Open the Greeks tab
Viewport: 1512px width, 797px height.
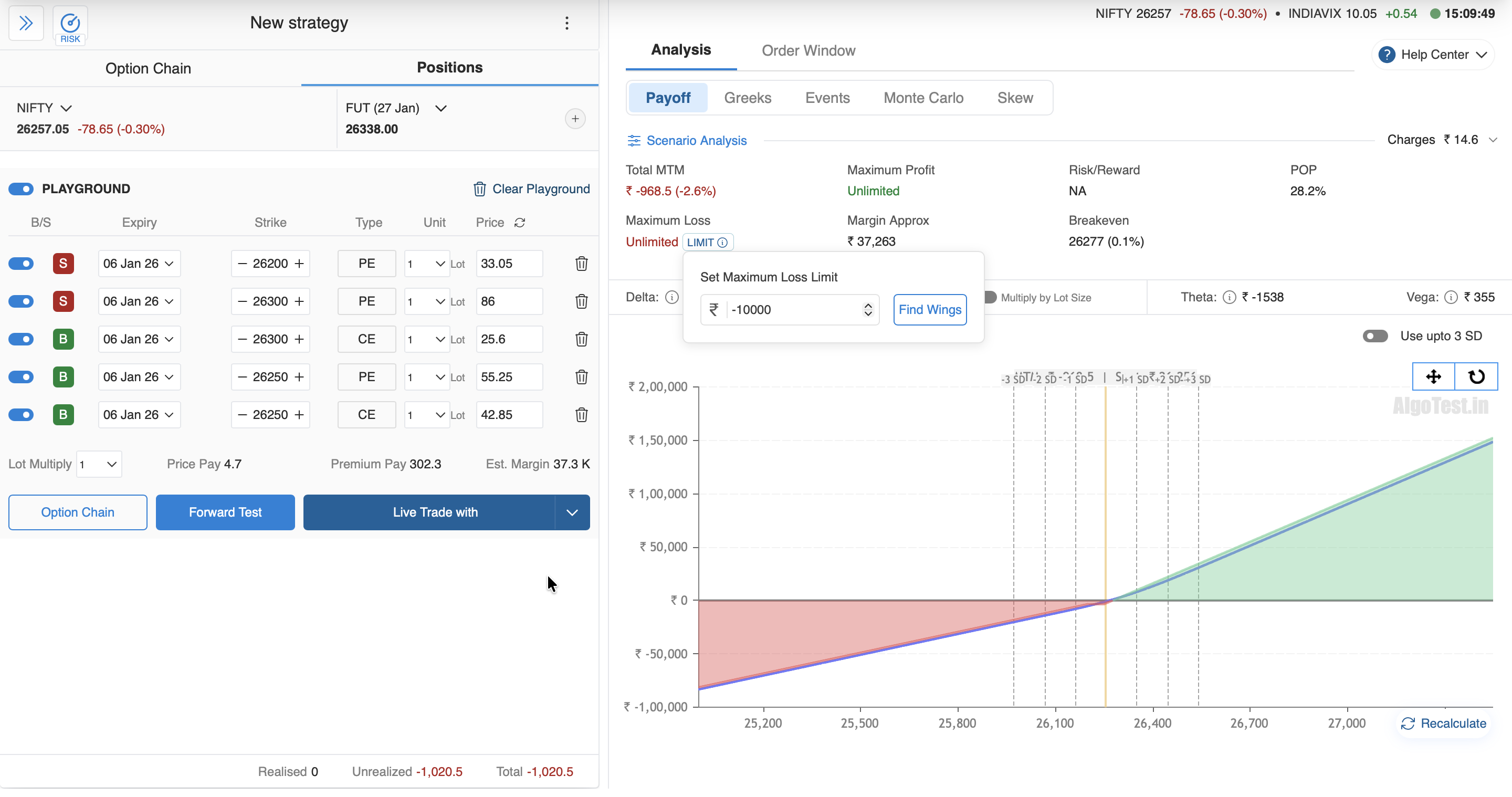(x=747, y=98)
